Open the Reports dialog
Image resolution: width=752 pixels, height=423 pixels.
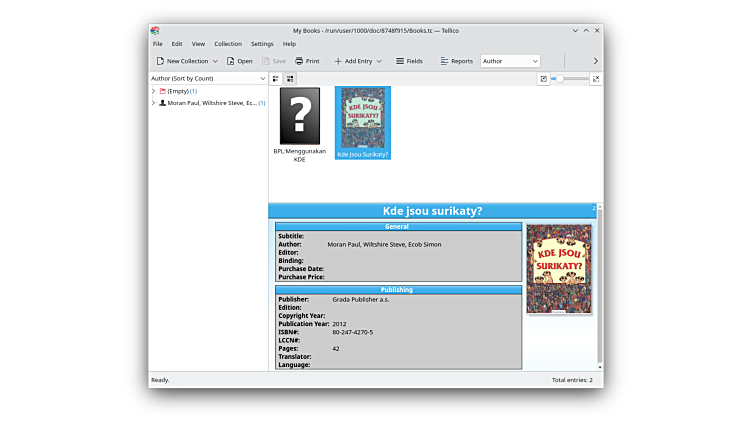coord(456,61)
